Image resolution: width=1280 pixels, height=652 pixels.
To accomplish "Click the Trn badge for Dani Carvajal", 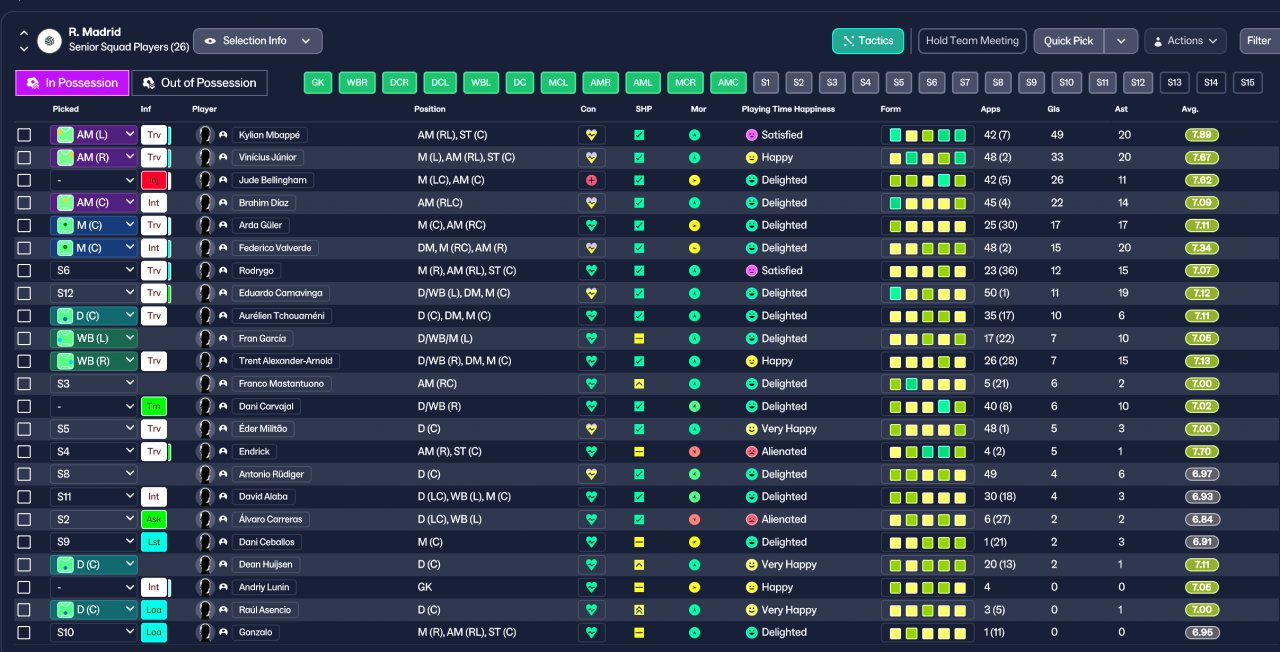I will (154, 407).
